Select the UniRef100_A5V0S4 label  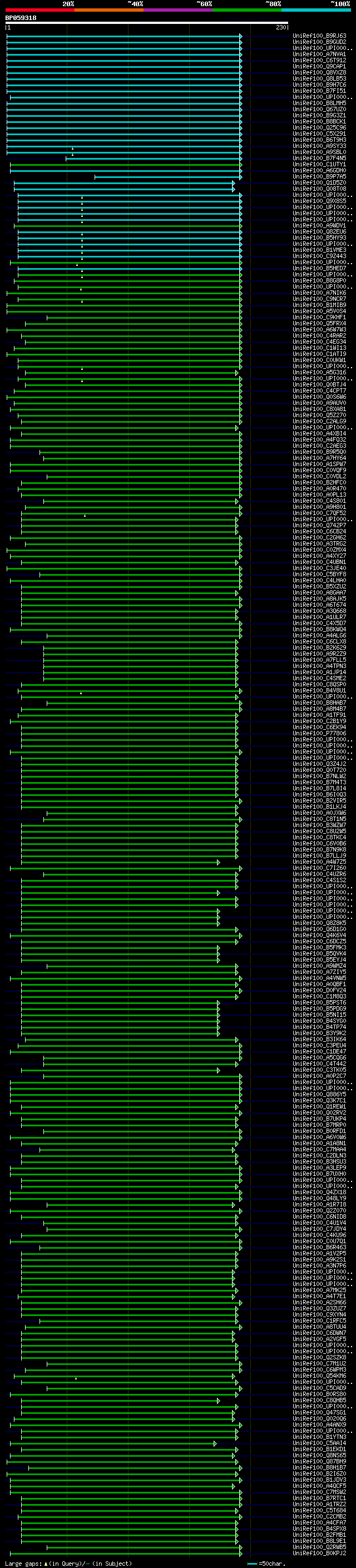click(319, 311)
